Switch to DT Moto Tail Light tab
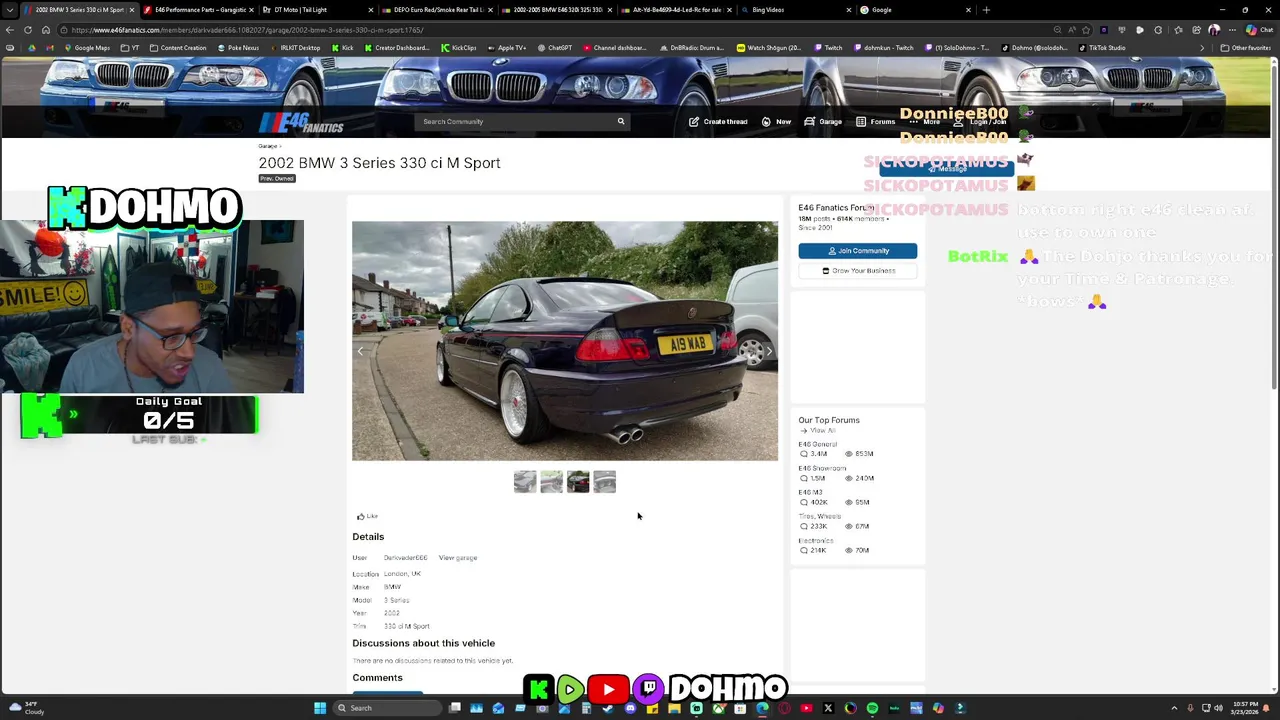The image size is (1280, 720). click(x=318, y=10)
